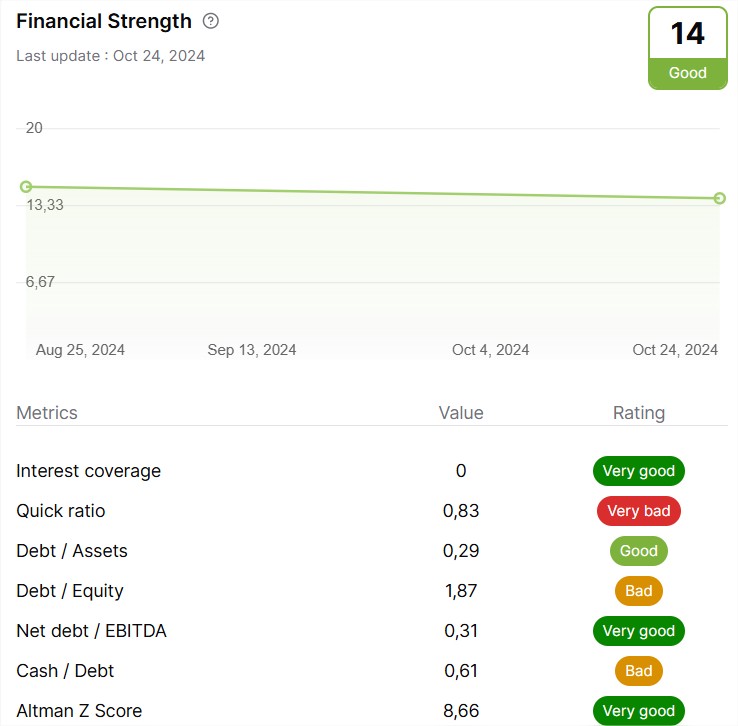Select the Aug 25 chart data point
The width and height of the screenshot is (738, 726).
pos(26,187)
